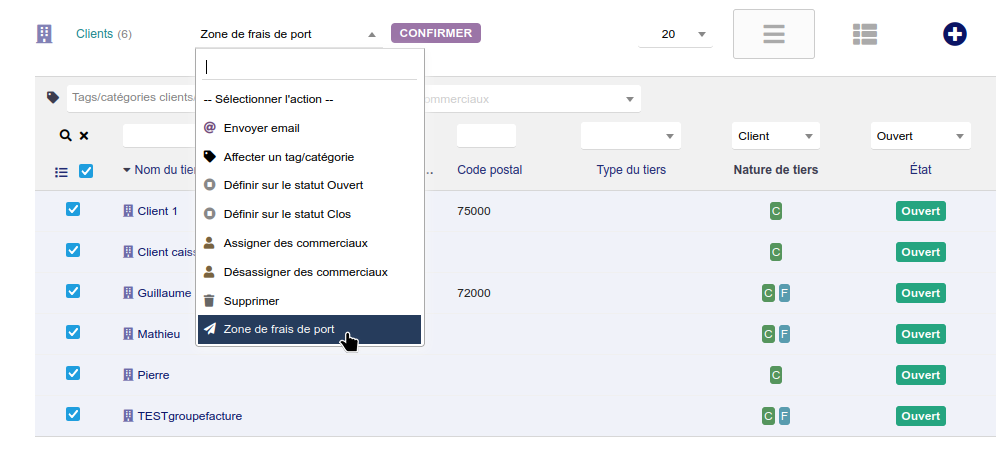Uncheck the Client 1 row checkbox
This screenshot has height=461, width=1006.
point(73,210)
